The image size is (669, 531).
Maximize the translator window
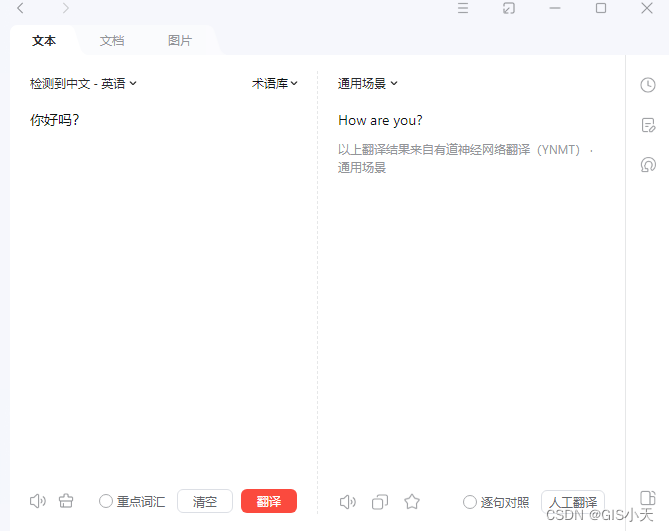pyautogui.click(x=601, y=8)
